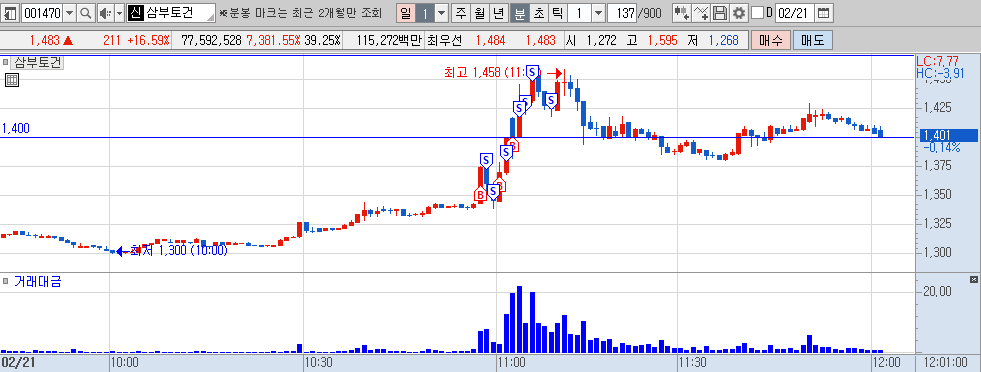The width and height of the screenshot is (981, 372).
Task: Click the floppy disk save icon
Action: click(x=720, y=13)
